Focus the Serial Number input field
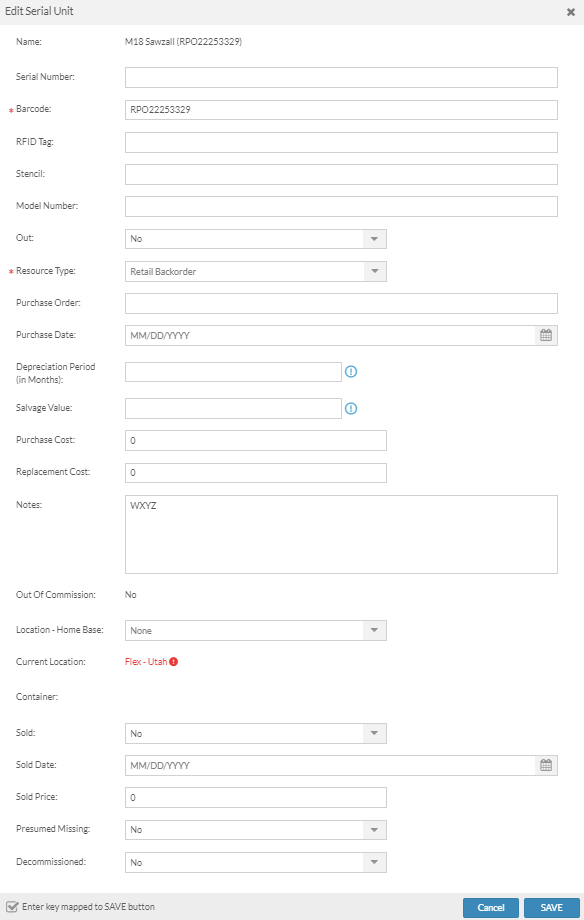This screenshot has width=584, height=920. point(341,77)
